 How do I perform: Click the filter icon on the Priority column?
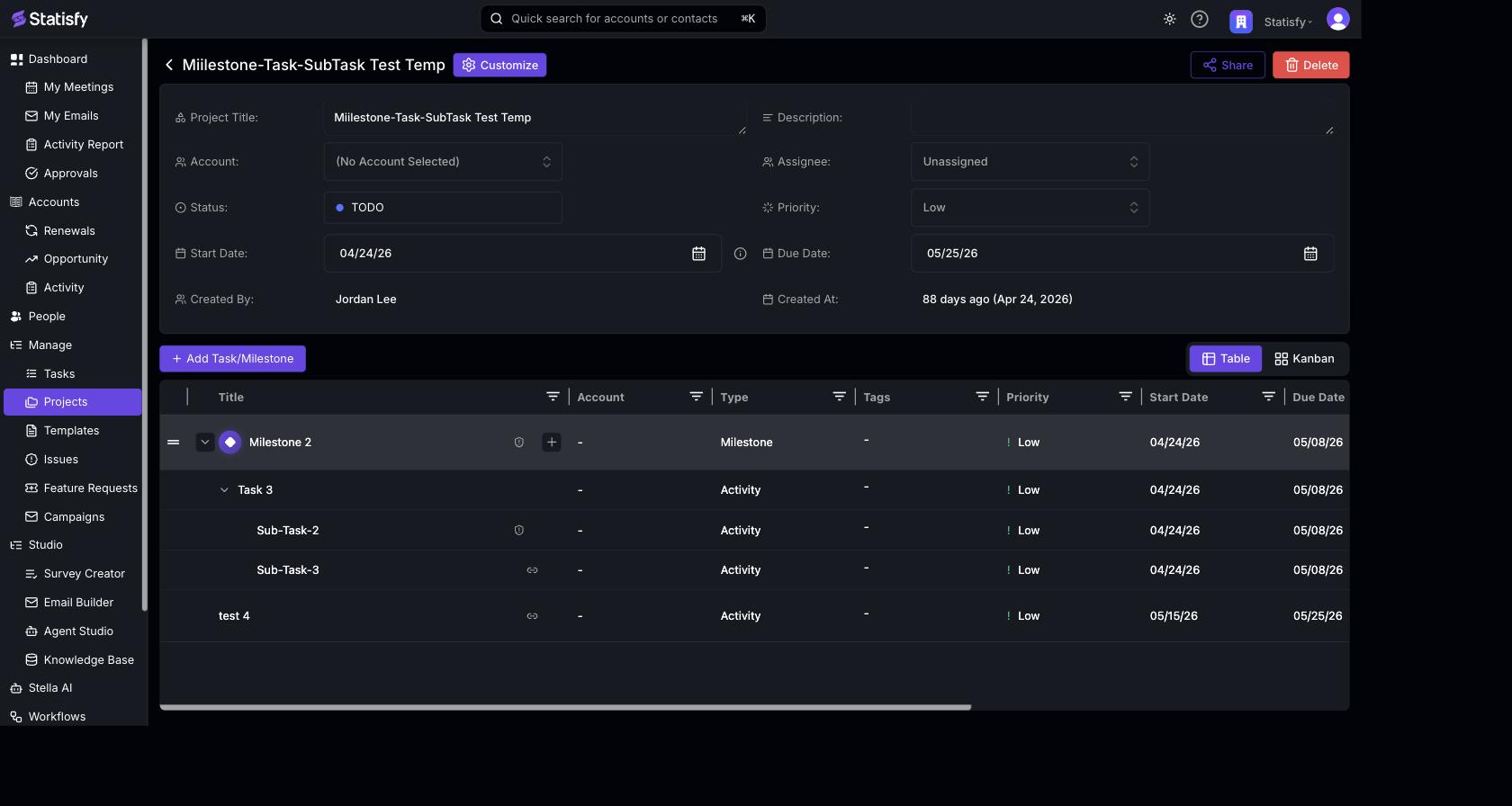1125,397
